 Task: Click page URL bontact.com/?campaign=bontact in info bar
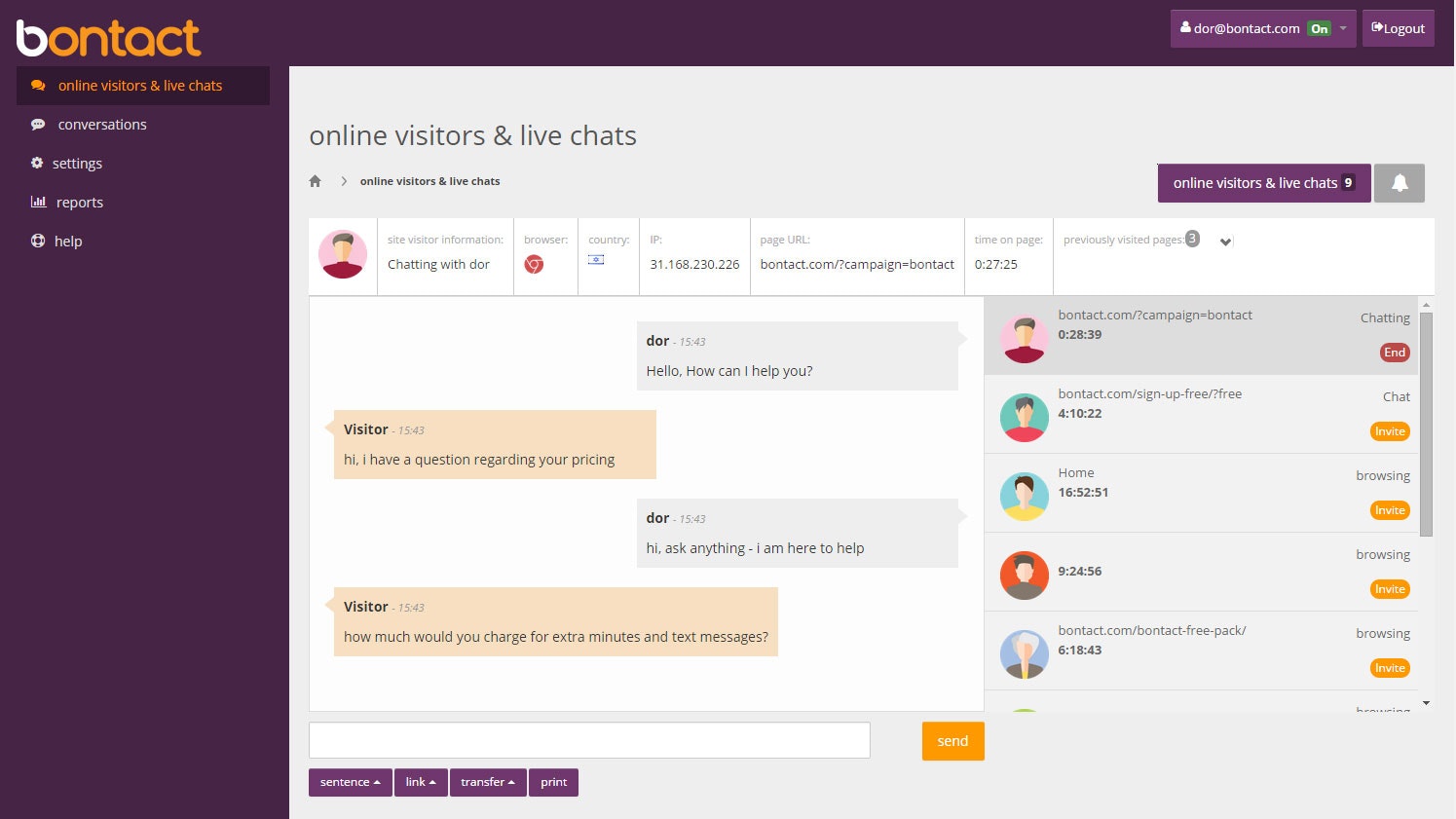point(857,264)
